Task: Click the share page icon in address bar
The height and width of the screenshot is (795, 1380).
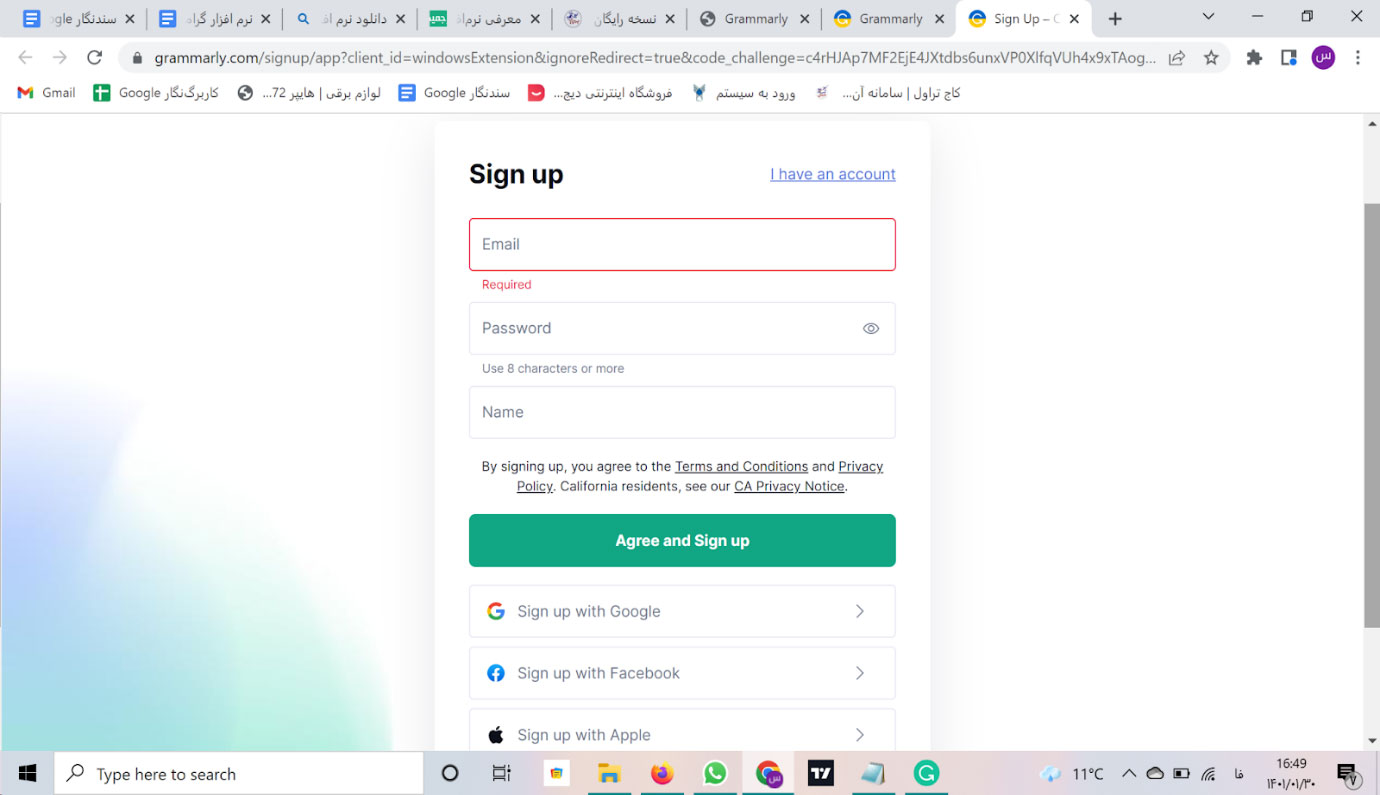Action: point(1177,58)
